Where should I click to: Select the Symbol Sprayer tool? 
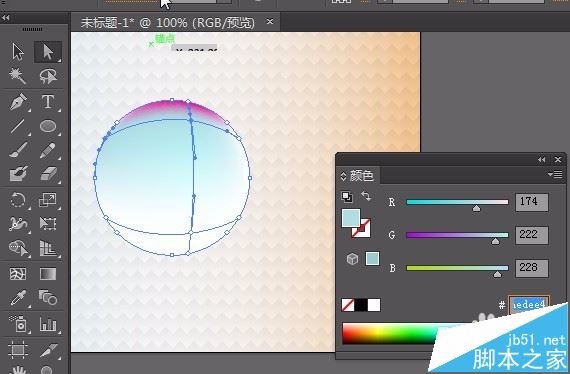(18, 323)
